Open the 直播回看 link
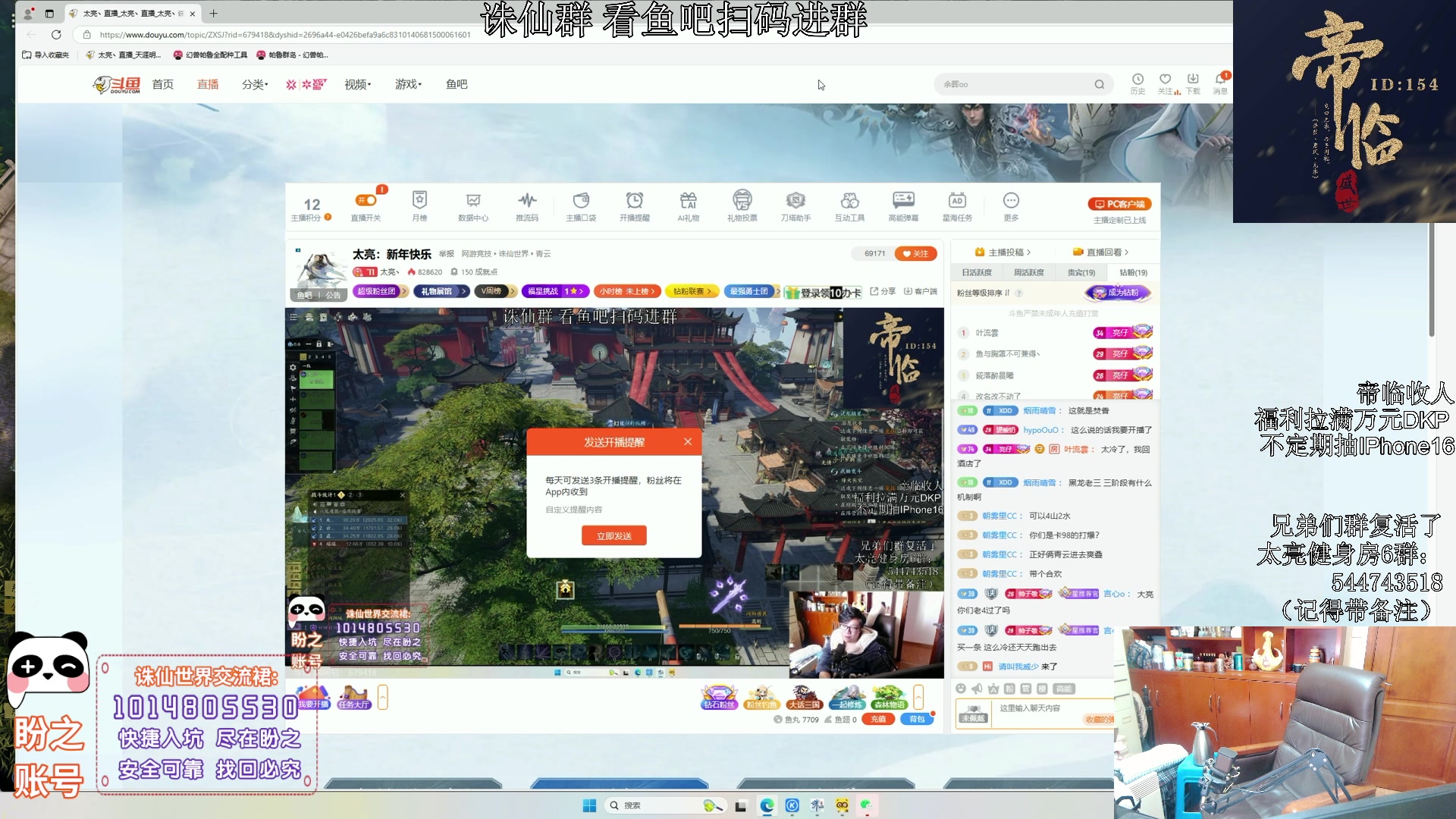 click(x=1101, y=252)
